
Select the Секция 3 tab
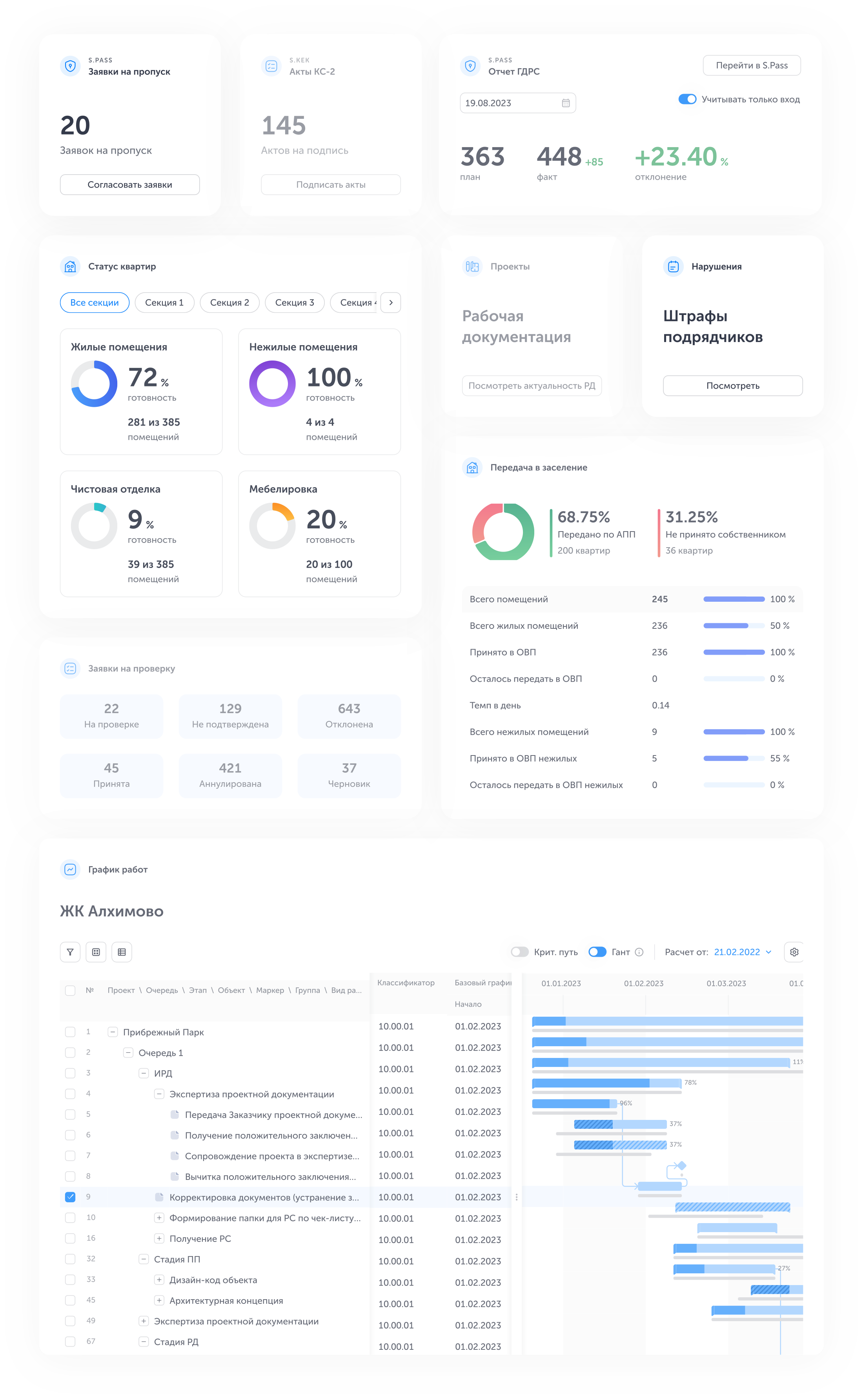tap(295, 302)
